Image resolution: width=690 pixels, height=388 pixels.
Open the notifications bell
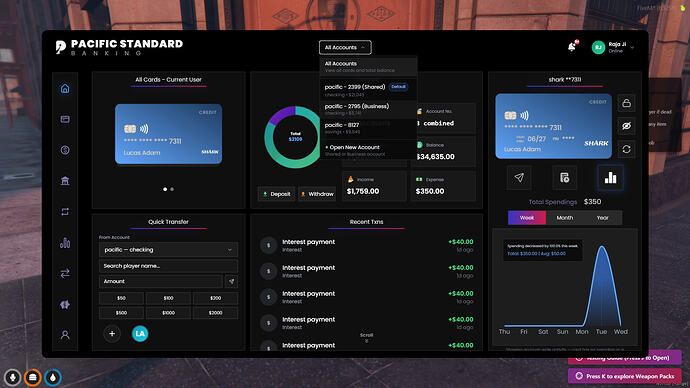[x=572, y=47]
